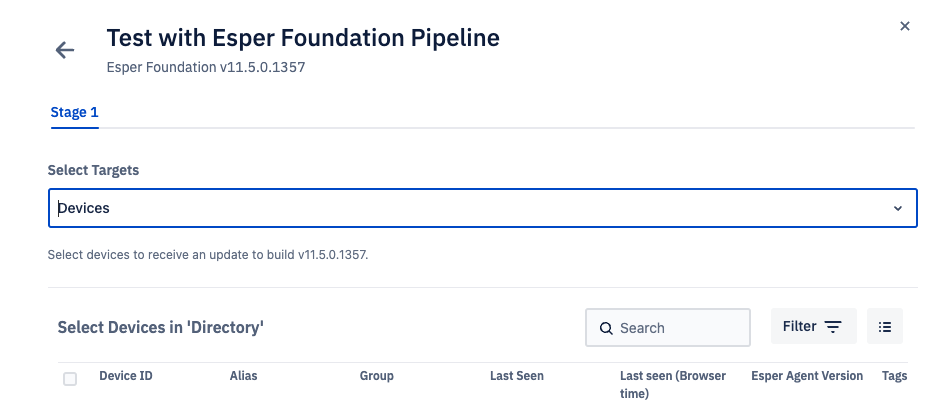
Task: Select the Last seen (Browser time) header
Action: click(x=673, y=384)
